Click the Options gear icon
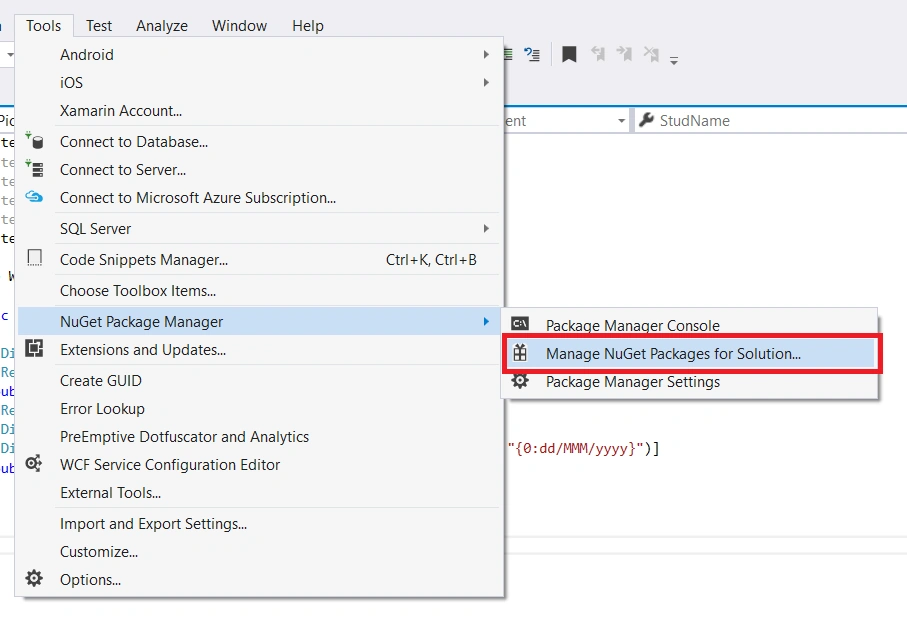This screenshot has height=626, width=907. click(x=34, y=578)
